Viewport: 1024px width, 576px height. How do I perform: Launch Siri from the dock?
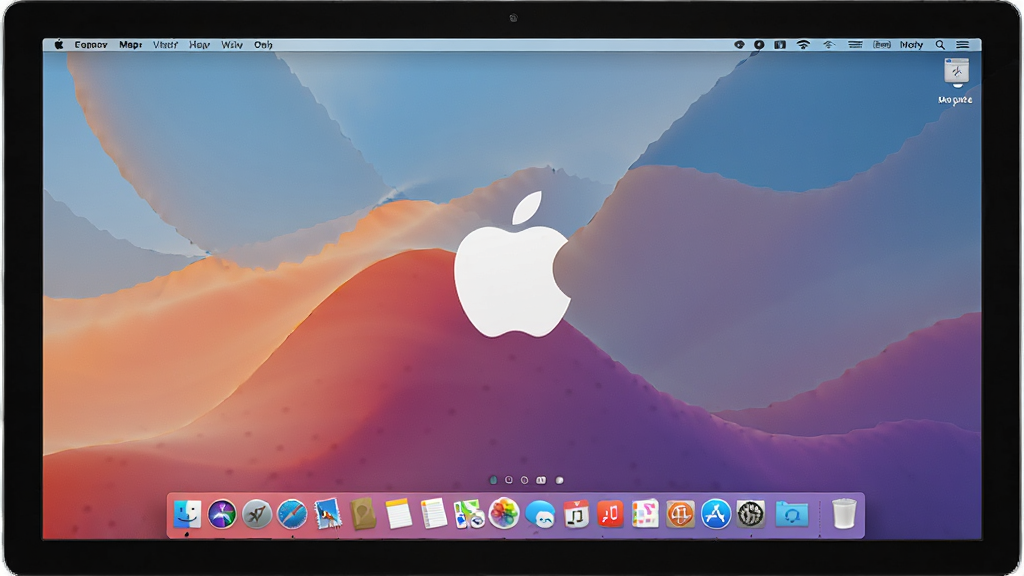[x=222, y=514]
